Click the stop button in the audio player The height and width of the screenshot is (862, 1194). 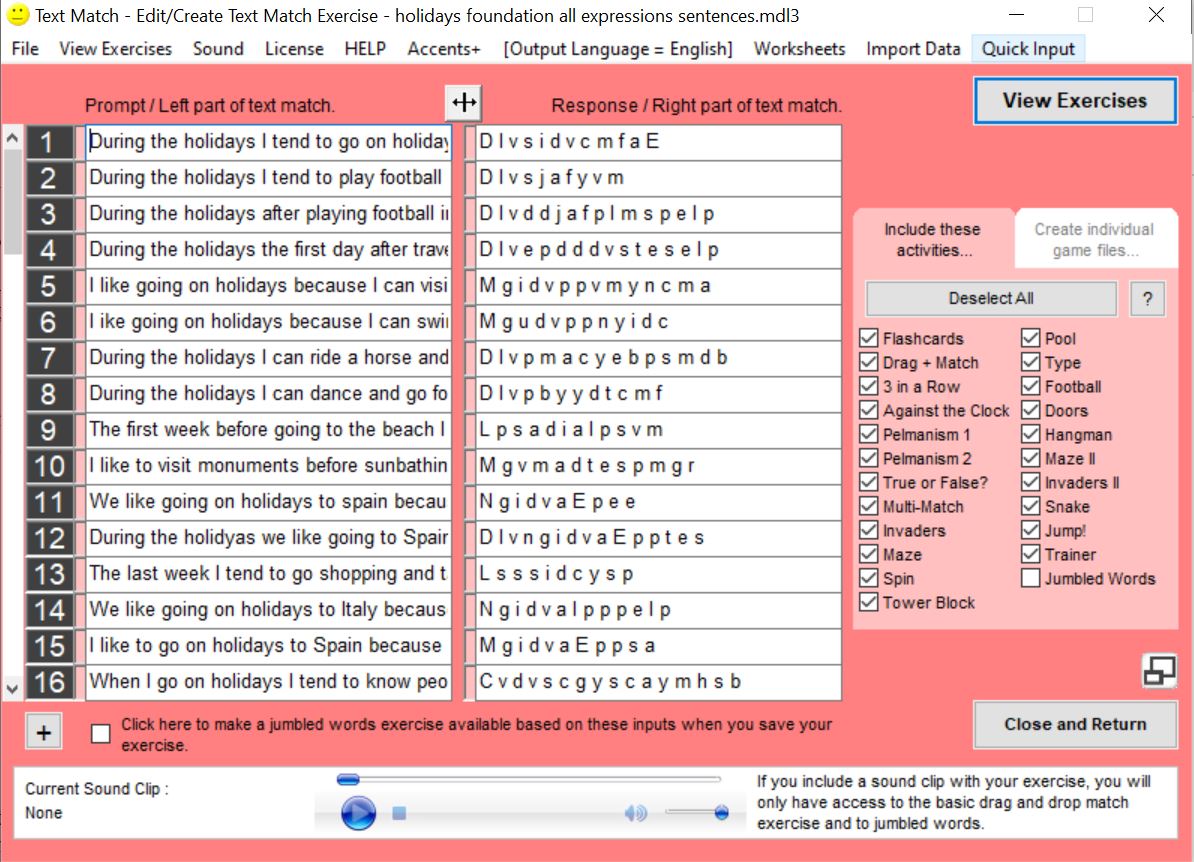tap(399, 813)
